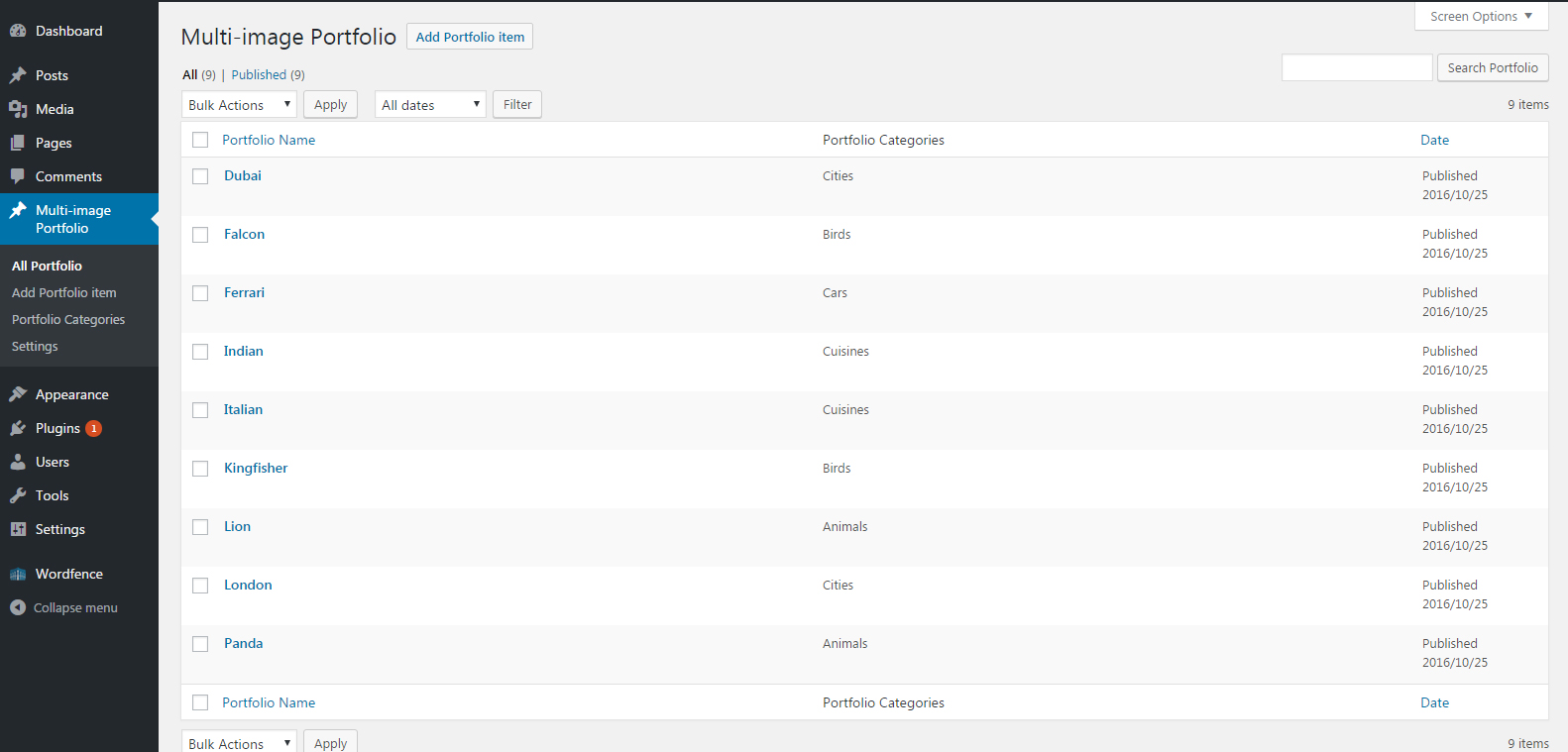Viewport: 1568px width, 752px height.
Task: Click the Wordfence shield icon
Action: (x=18, y=574)
